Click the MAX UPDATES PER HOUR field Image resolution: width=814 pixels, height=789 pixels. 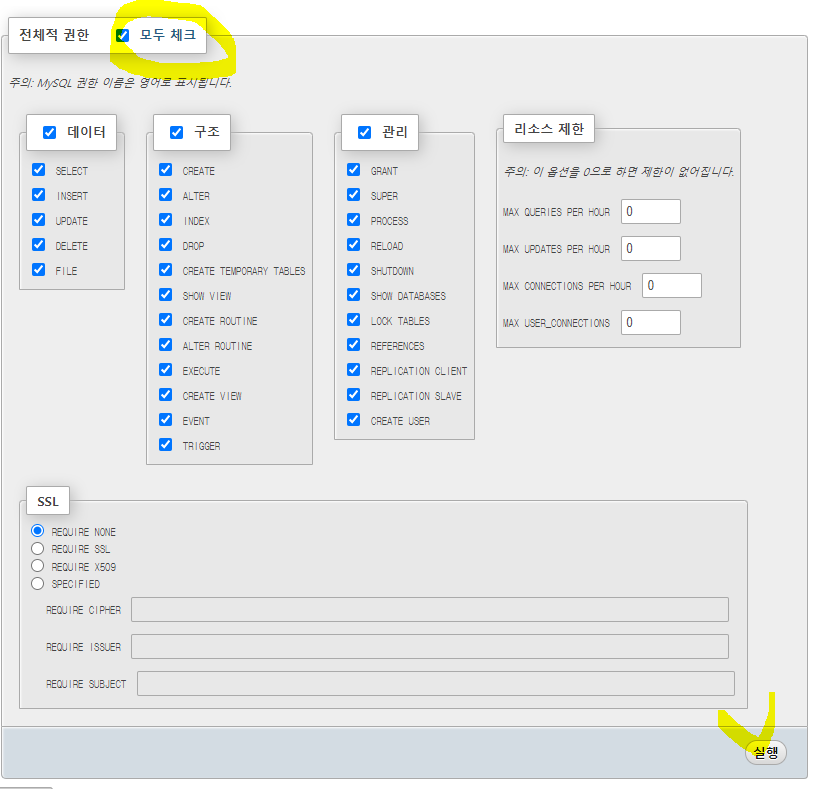pos(650,248)
